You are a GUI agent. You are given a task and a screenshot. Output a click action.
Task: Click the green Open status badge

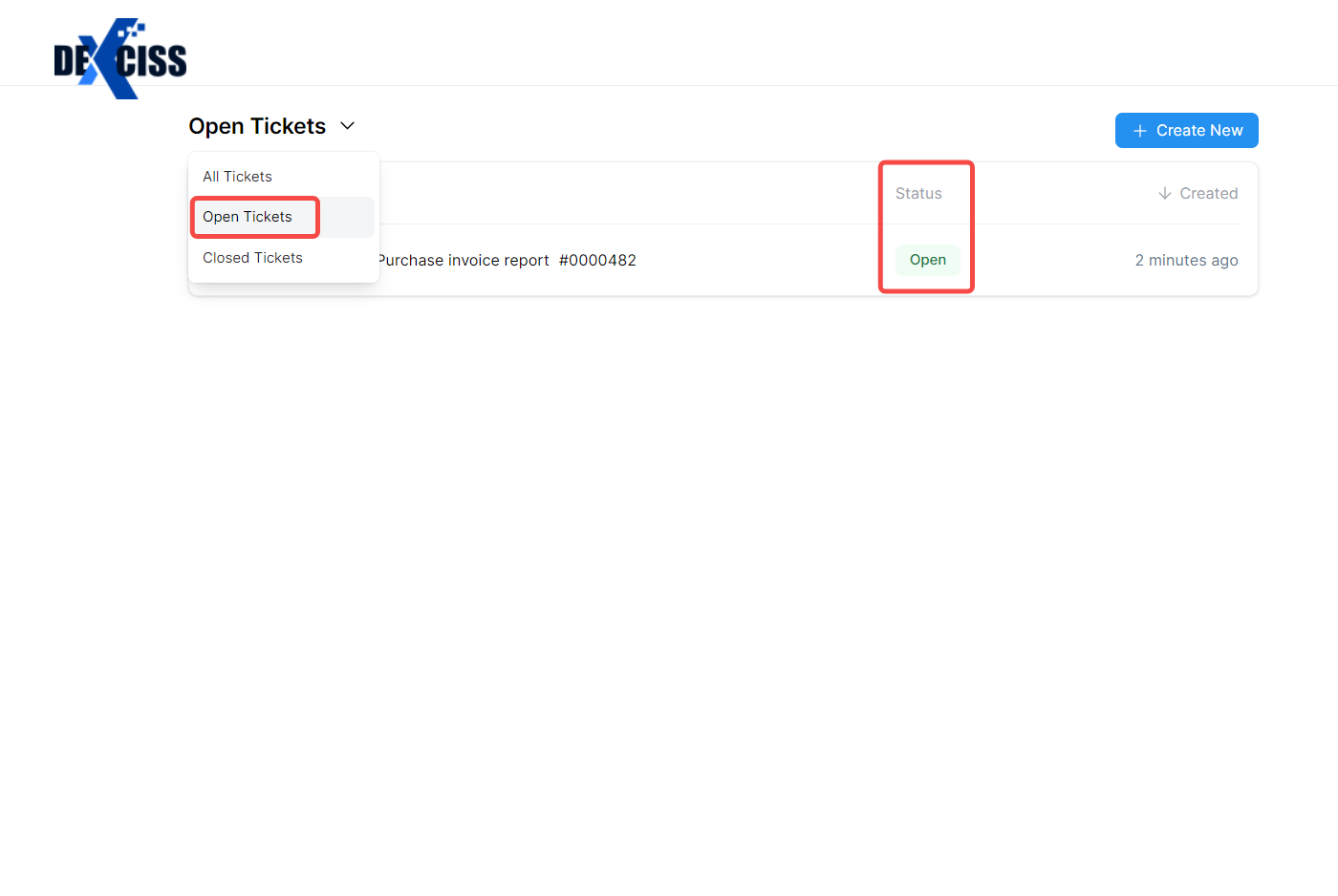927,260
